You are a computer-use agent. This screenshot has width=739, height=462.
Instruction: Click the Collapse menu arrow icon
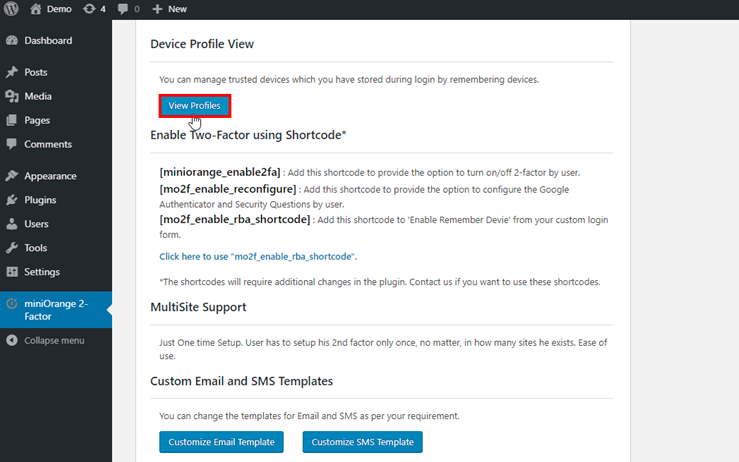(12, 340)
